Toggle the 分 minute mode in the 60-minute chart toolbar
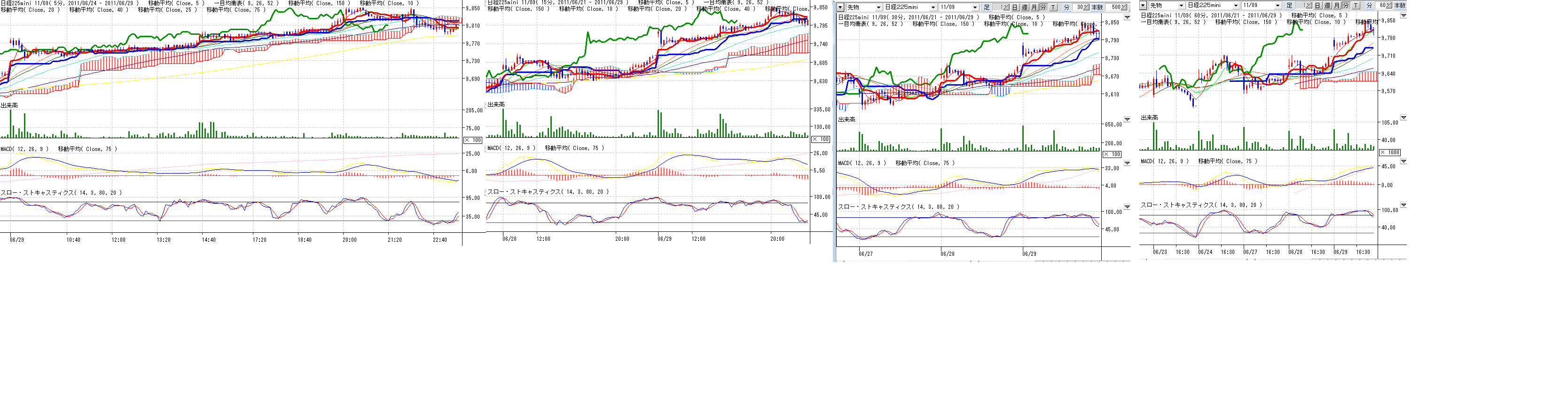The image size is (1568, 412). [x=1346, y=6]
